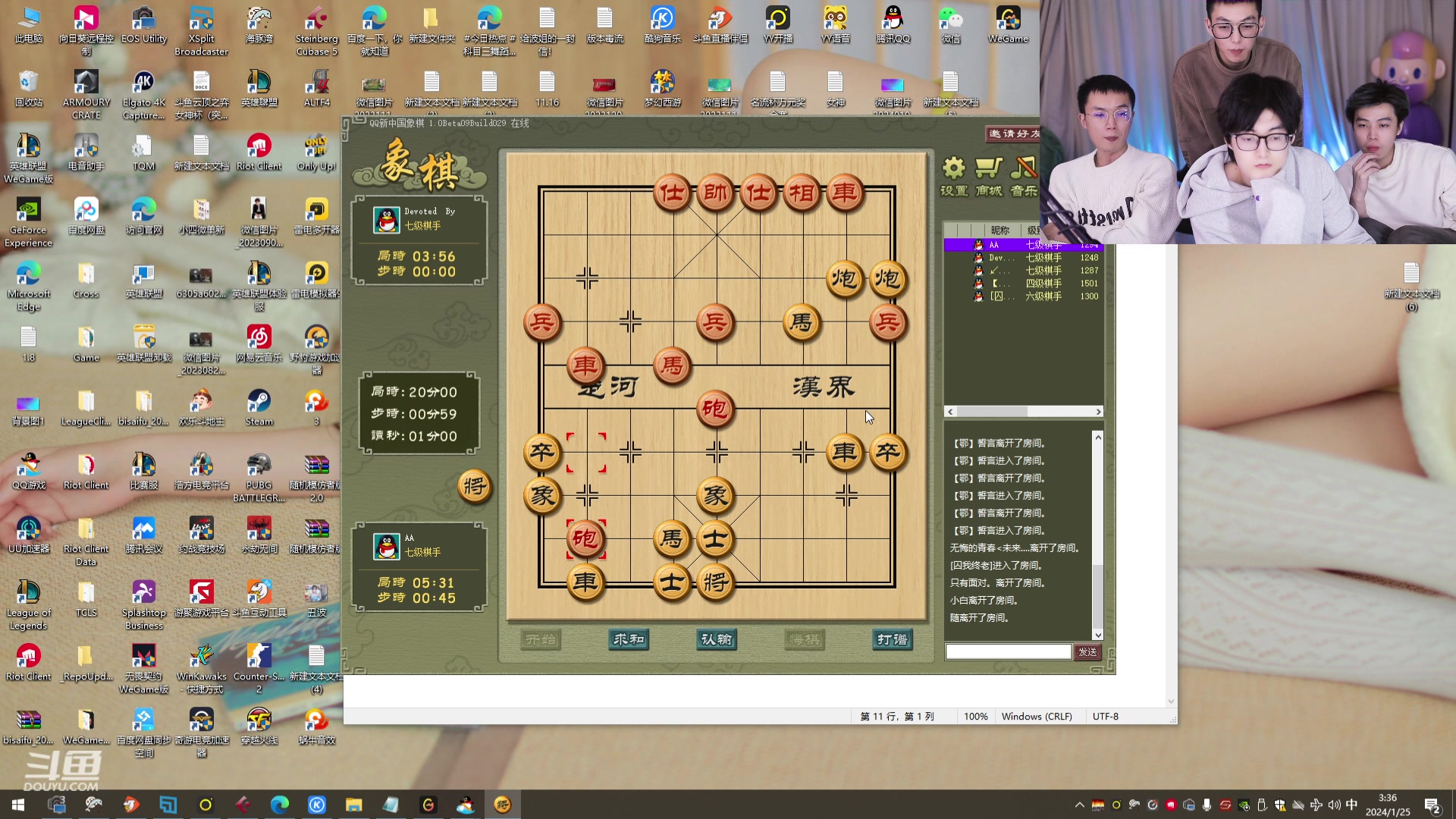Select the red 炮 at the river
The width and height of the screenshot is (1456, 819).
click(x=714, y=409)
